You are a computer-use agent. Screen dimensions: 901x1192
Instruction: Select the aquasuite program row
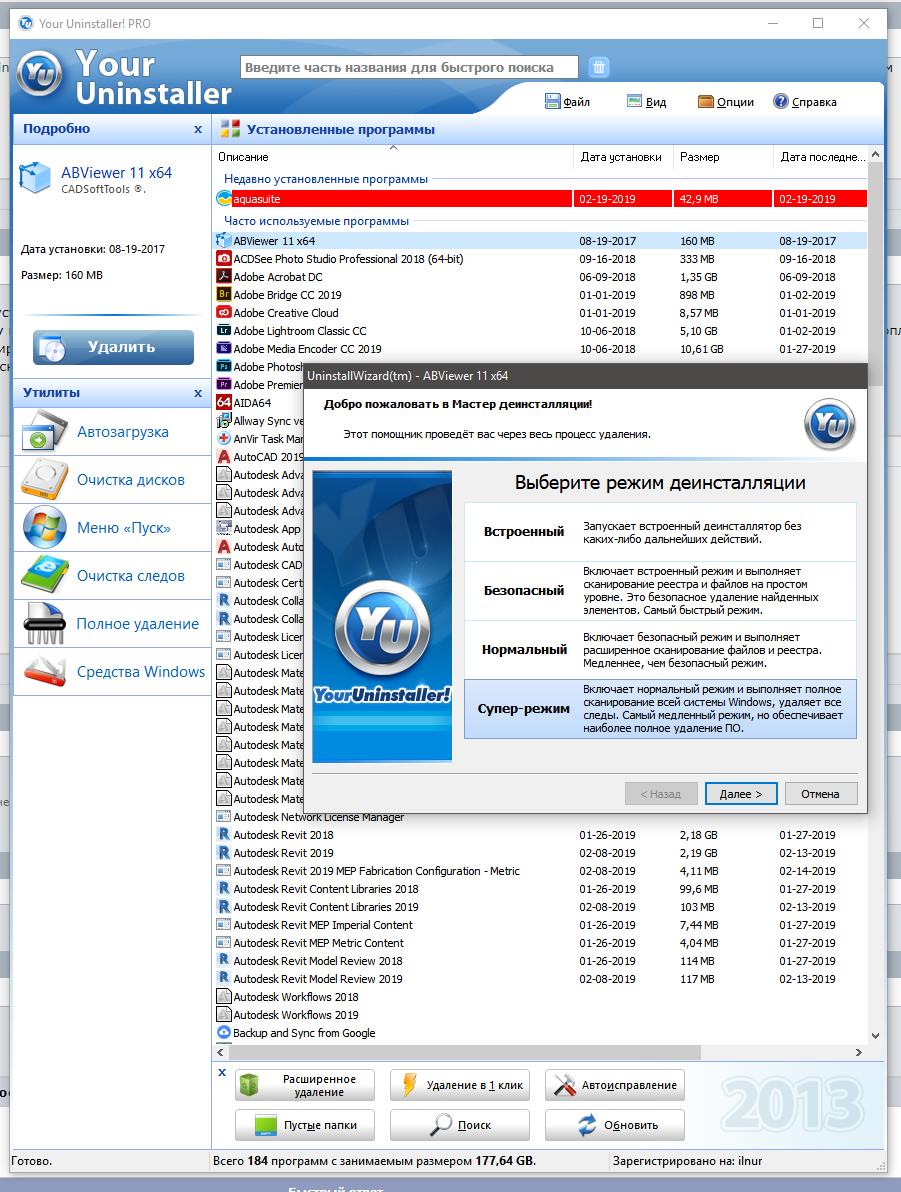[541, 199]
